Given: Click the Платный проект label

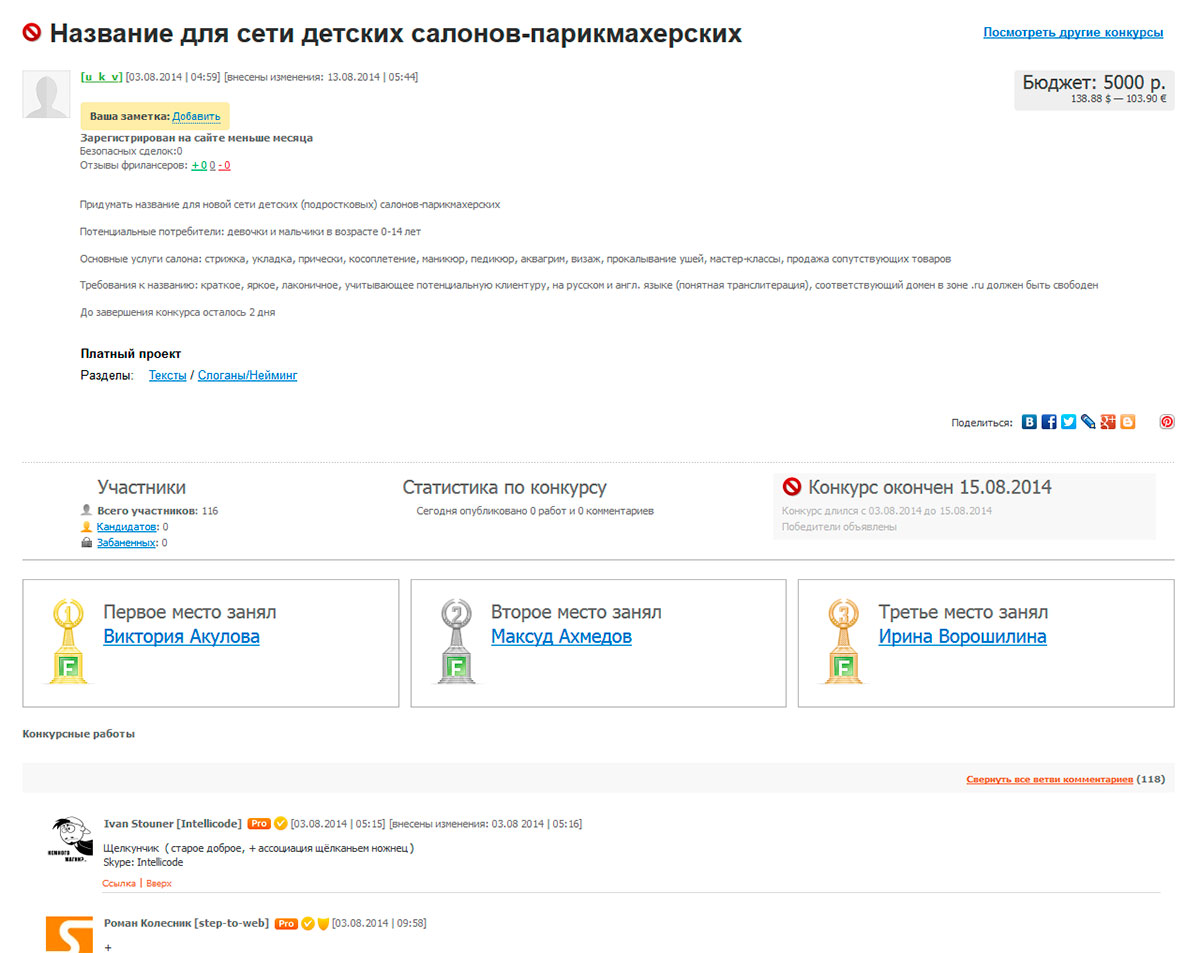Looking at the screenshot, I should click(x=131, y=354).
